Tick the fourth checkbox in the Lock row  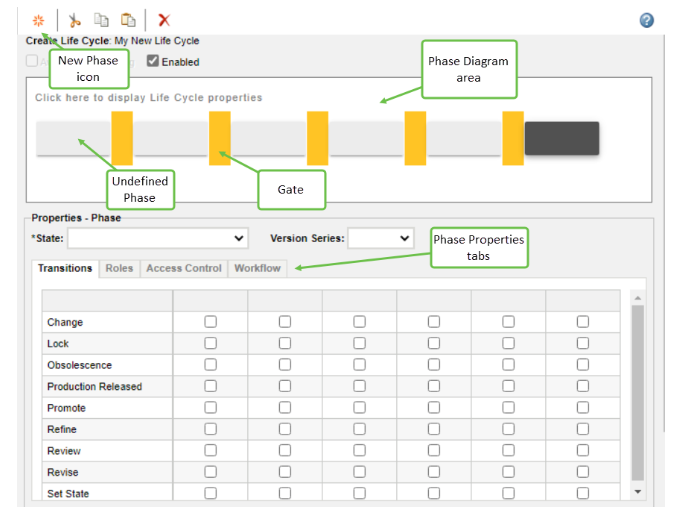click(x=434, y=343)
